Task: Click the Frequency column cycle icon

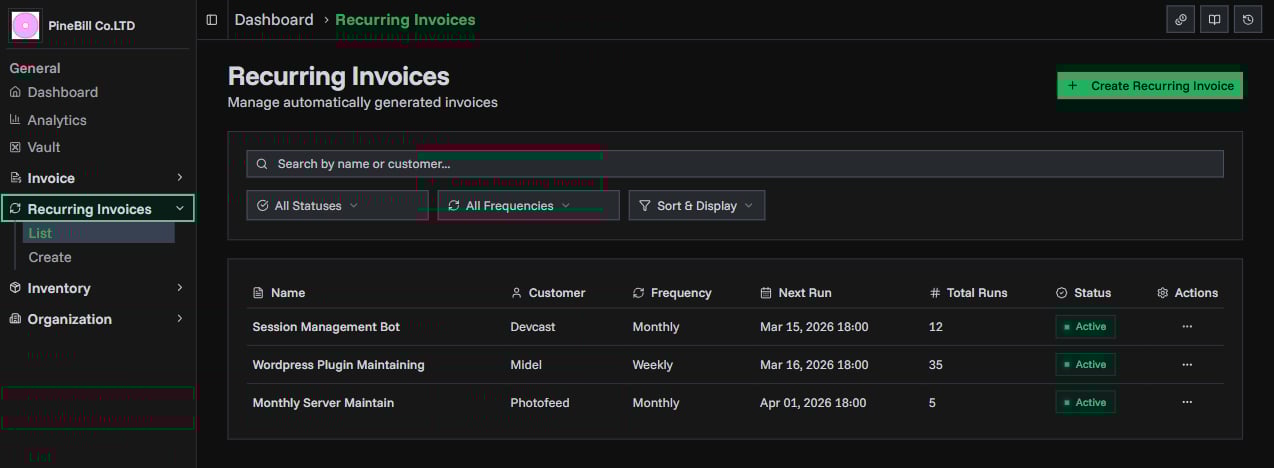Action: click(638, 293)
